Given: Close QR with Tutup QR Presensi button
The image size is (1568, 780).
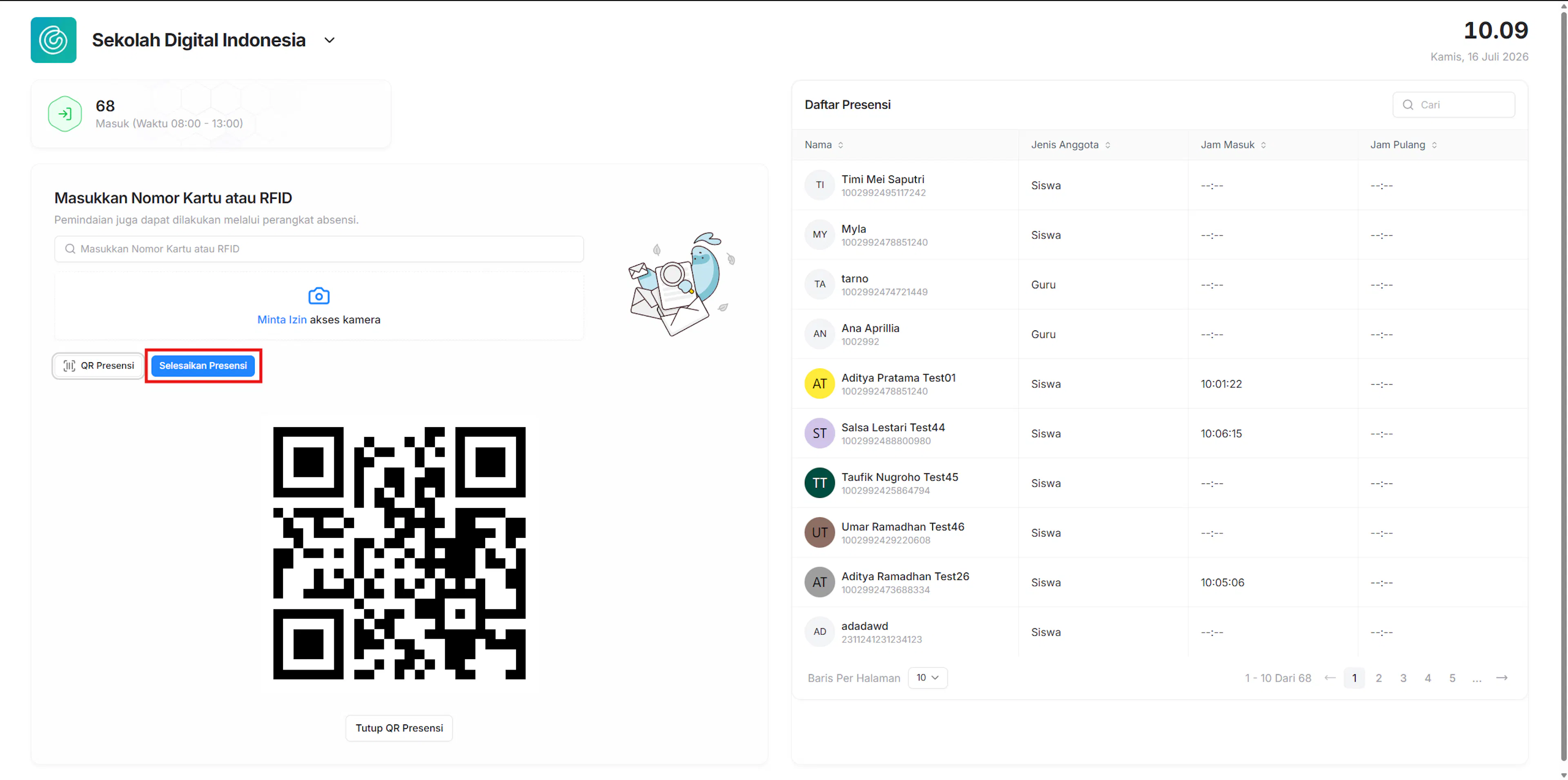Looking at the screenshot, I should [399, 728].
